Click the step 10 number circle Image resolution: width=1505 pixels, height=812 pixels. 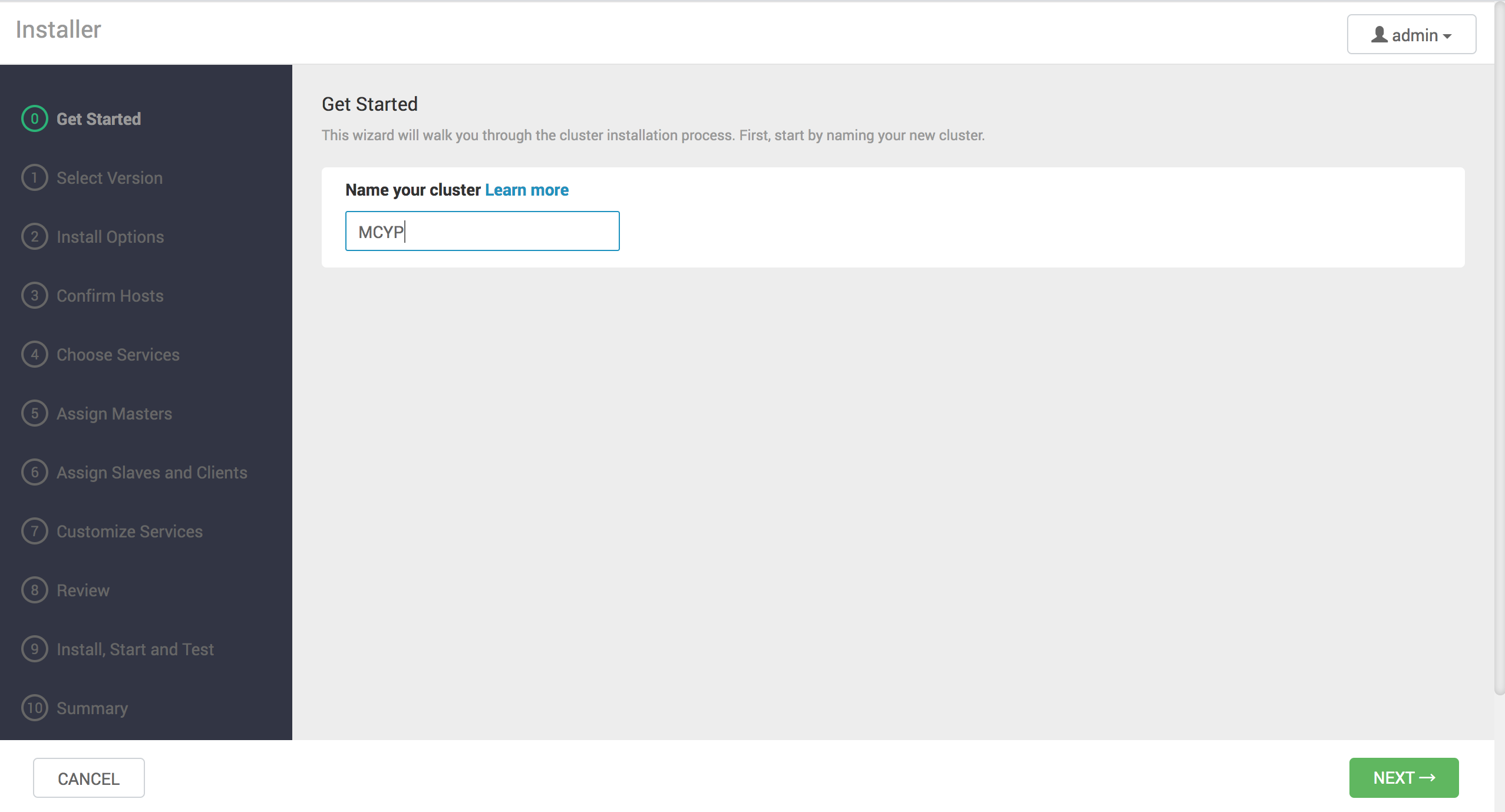click(x=35, y=708)
